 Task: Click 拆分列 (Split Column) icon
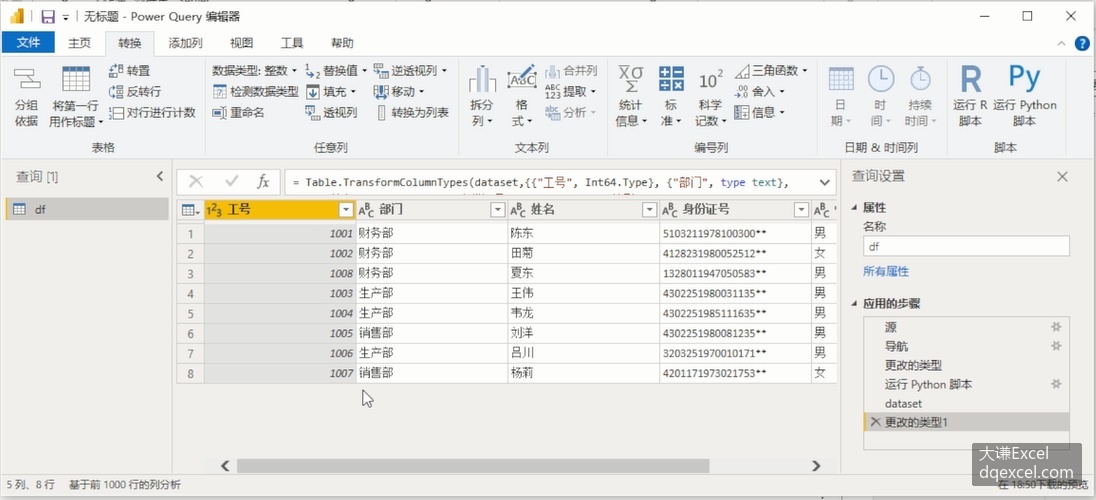(x=482, y=79)
